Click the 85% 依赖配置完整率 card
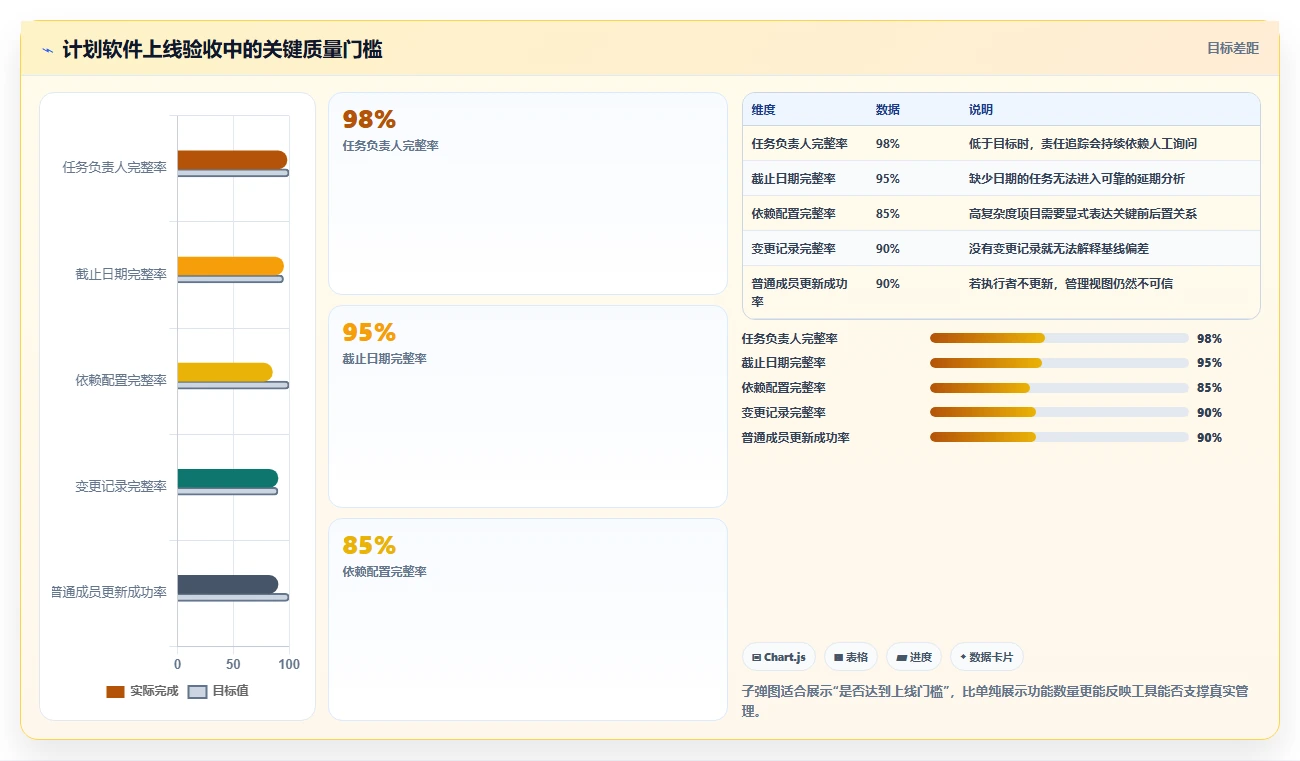This screenshot has width=1300, height=761. click(x=528, y=619)
